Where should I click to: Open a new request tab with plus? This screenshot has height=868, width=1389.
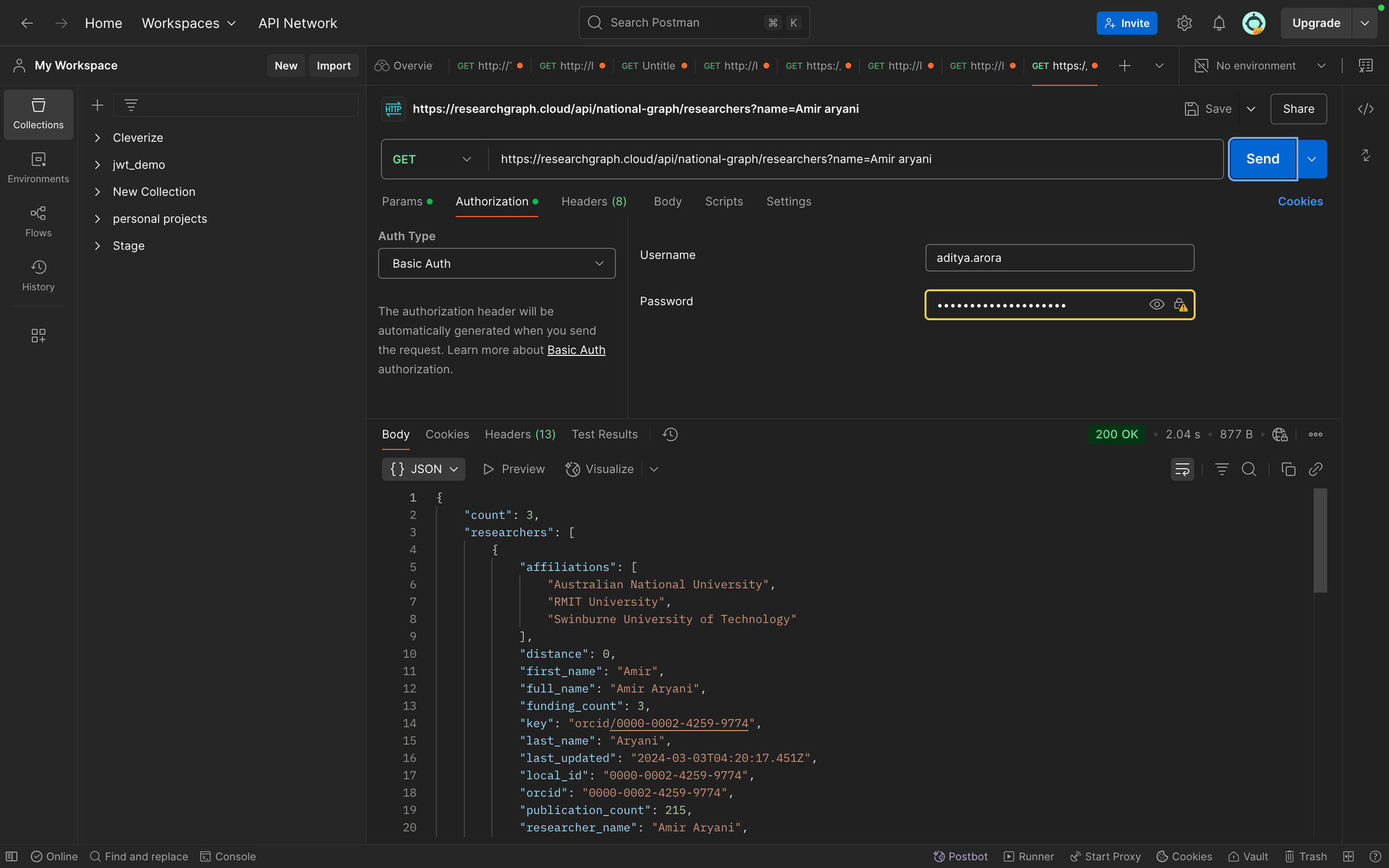click(x=1124, y=65)
